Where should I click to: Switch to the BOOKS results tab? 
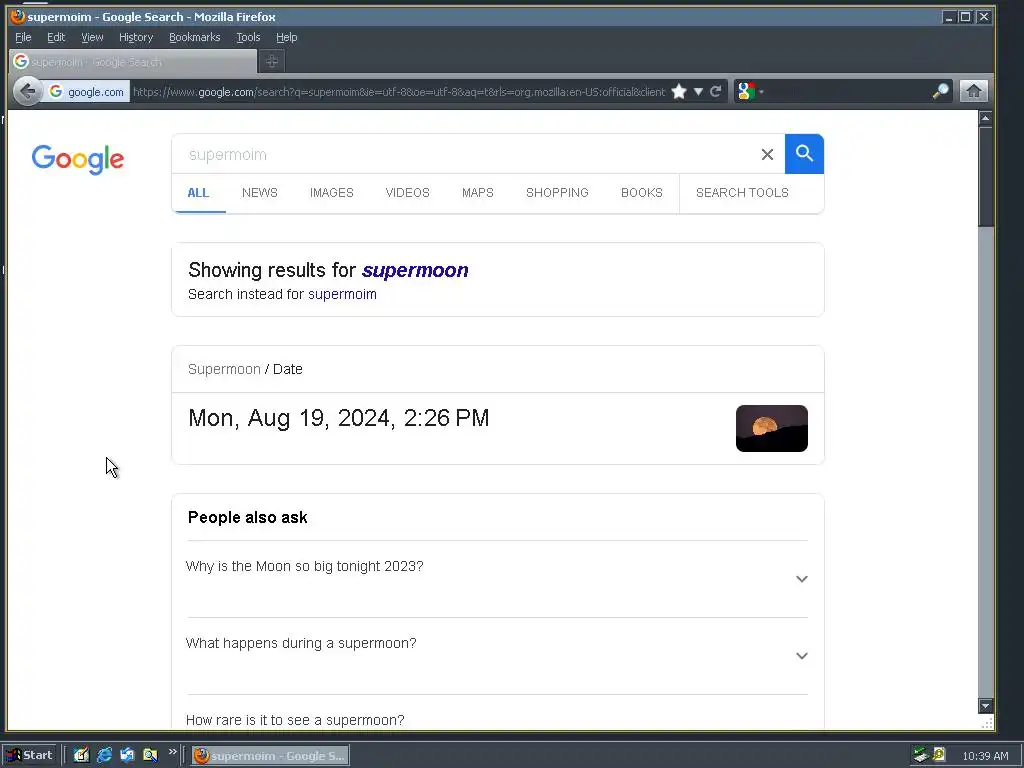641,193
